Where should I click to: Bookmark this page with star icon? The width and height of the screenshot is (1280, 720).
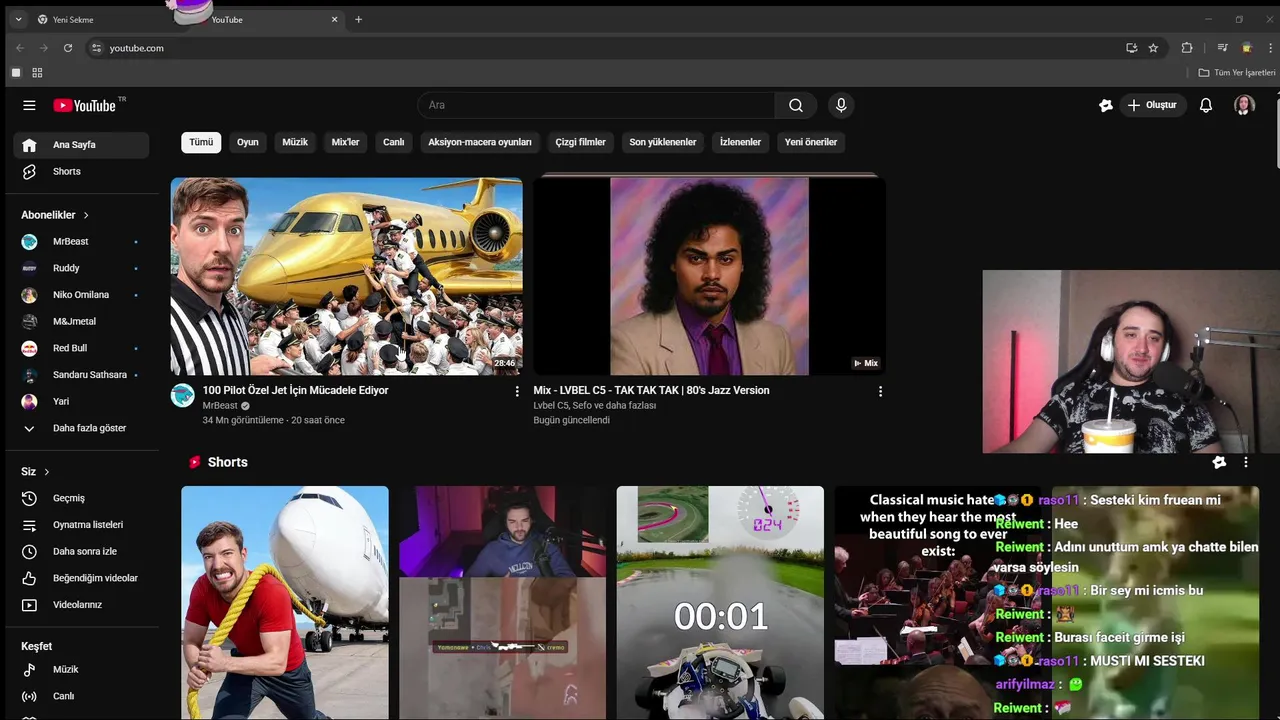point(1153,48)
